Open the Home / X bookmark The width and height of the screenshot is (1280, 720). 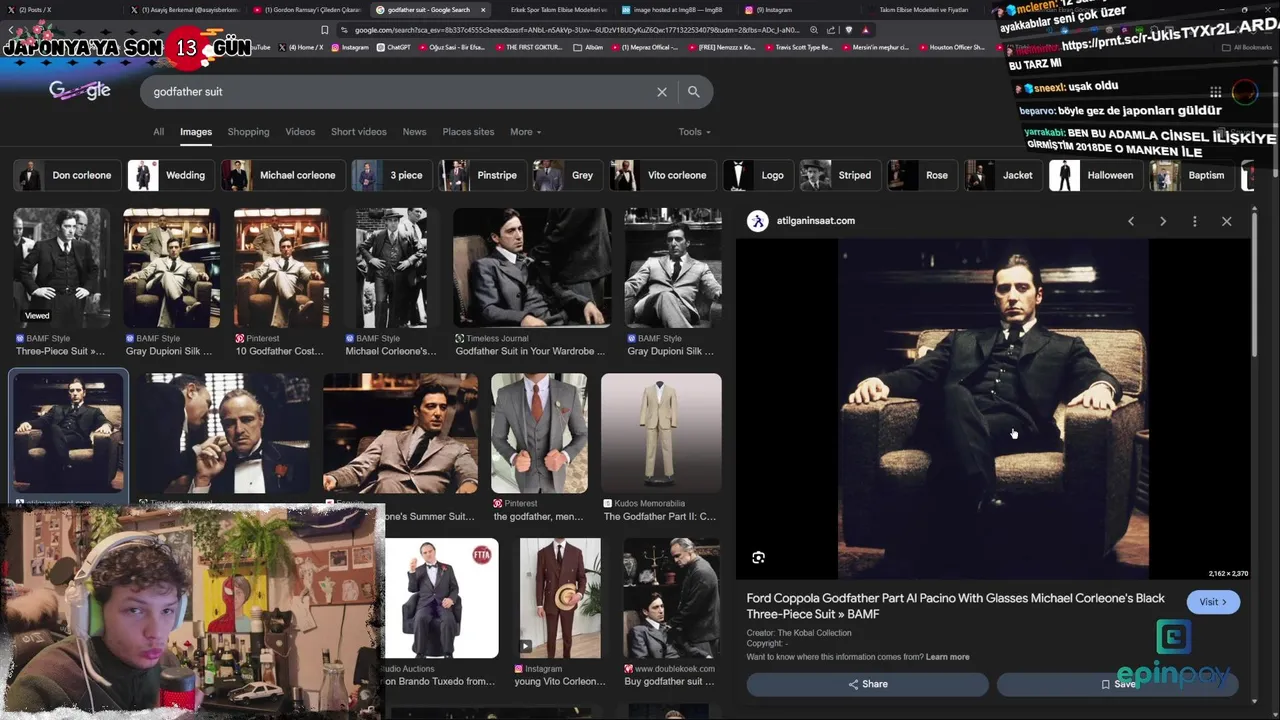301,47
